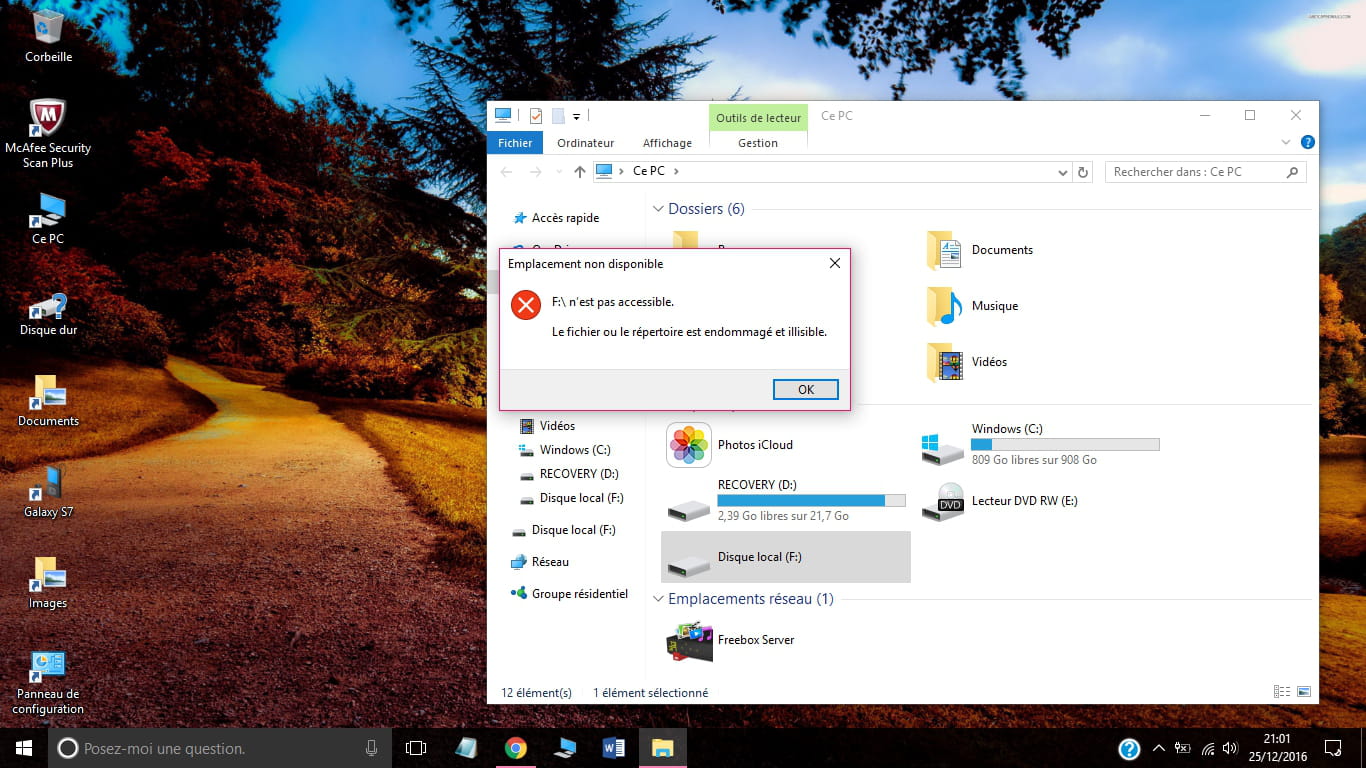Switch to large icons view in status bar
Screen dimensions: 1366x768
pos(1304,692)
